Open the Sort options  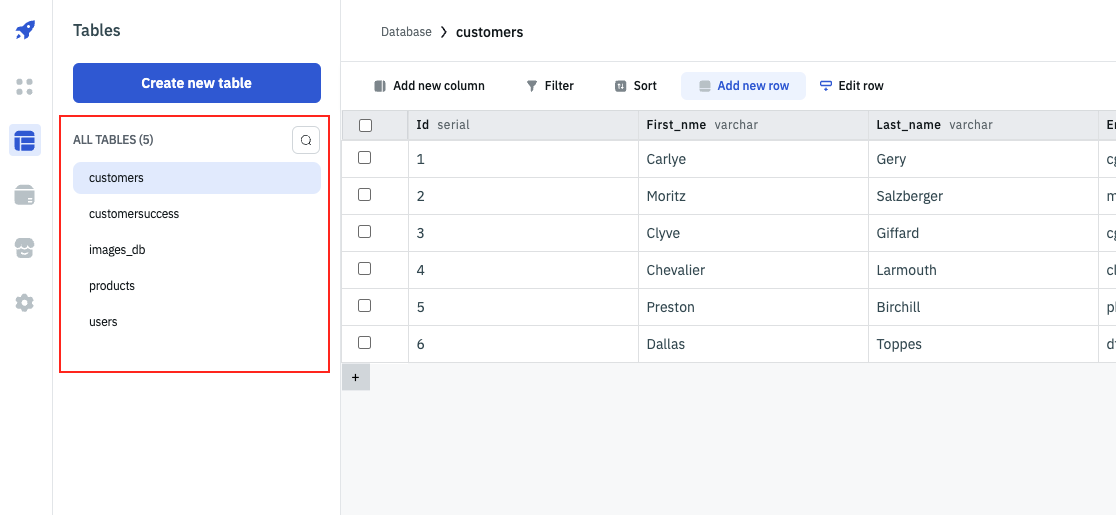(636, 86)
